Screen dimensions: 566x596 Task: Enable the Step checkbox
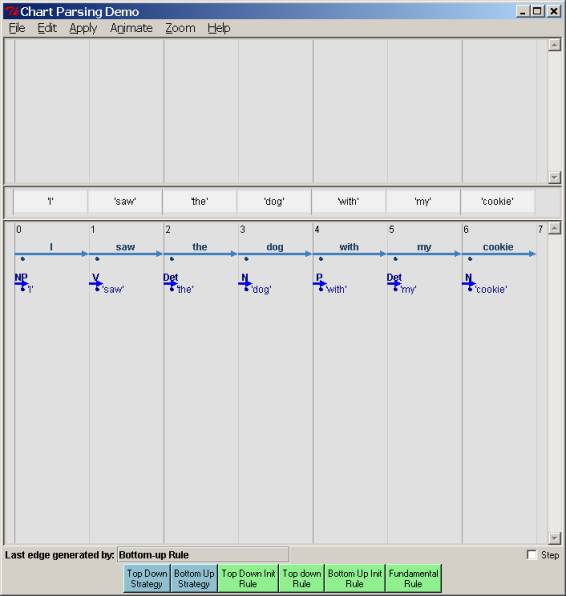pyautogui.click(x=532, y=555)
